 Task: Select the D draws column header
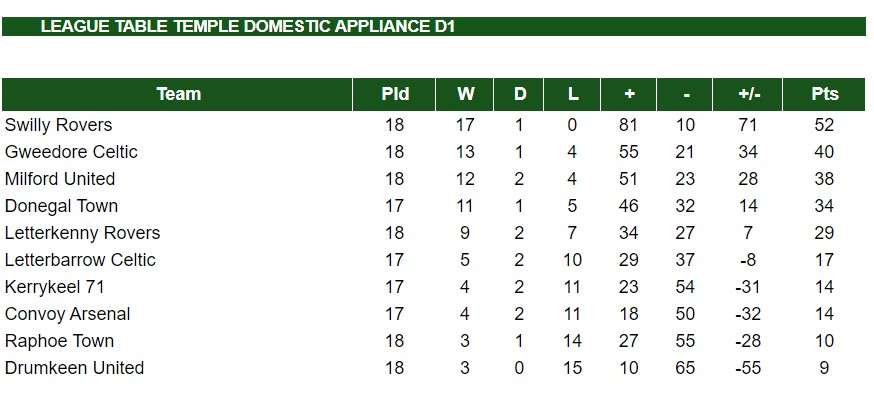click(518, 94)
